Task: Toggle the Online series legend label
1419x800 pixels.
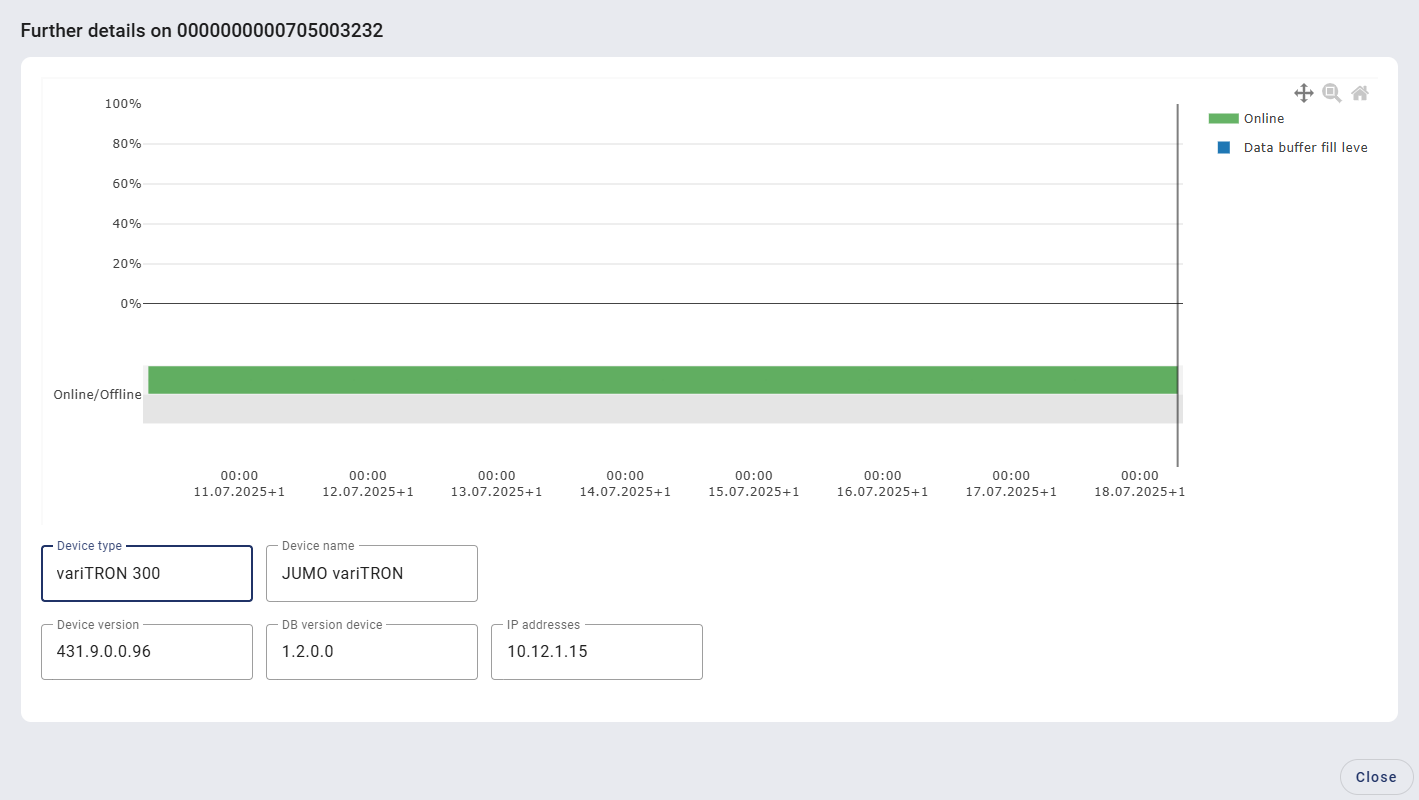Action: pyautogui.click(x=1264, y=118)
